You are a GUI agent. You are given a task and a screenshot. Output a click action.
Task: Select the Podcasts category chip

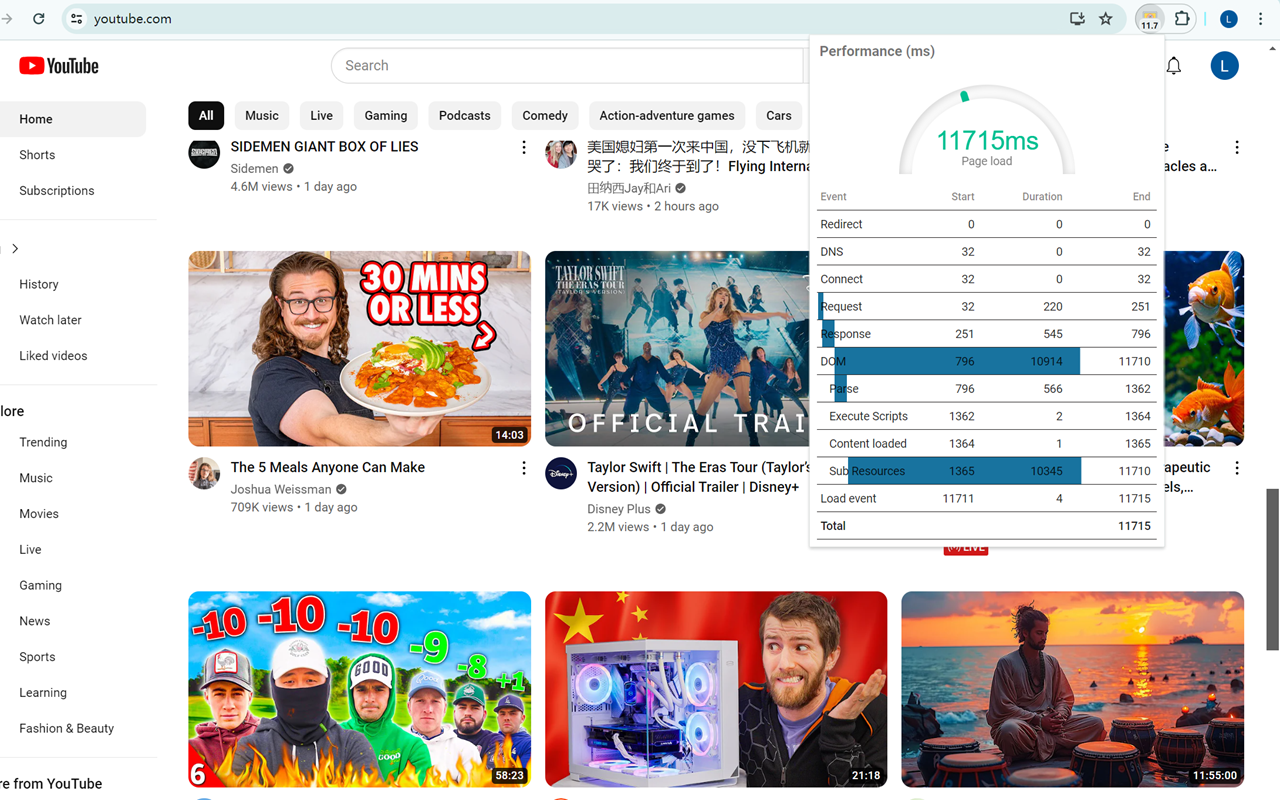tap(464, 115)
